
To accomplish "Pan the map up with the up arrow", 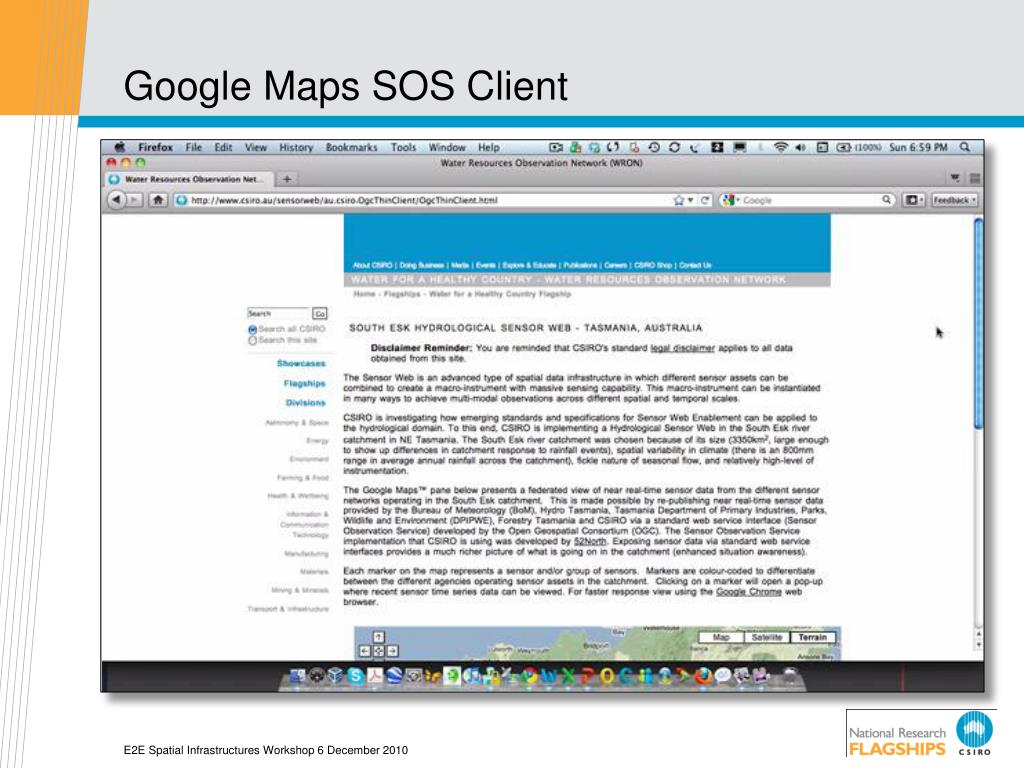I will tap(378, 637).
